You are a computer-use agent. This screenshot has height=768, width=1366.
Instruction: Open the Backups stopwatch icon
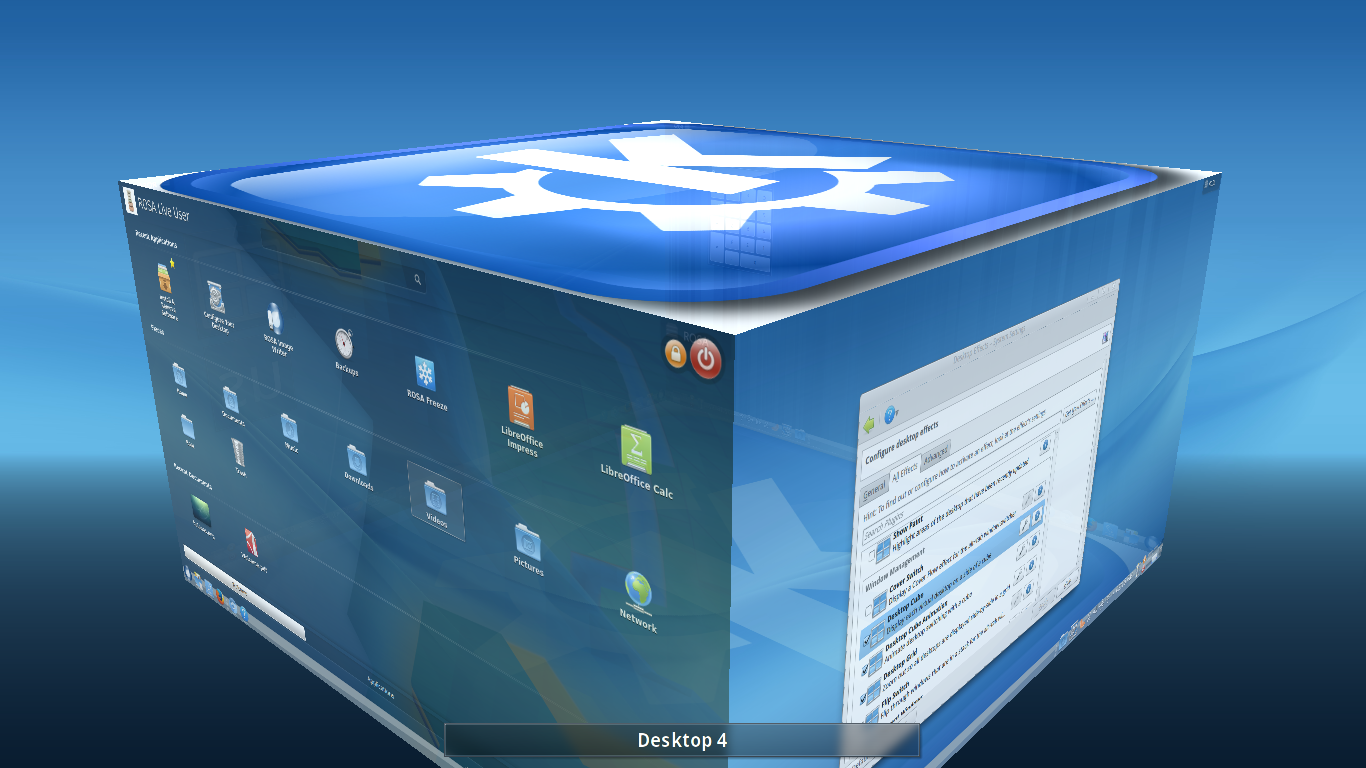click(x=344, y=345)
